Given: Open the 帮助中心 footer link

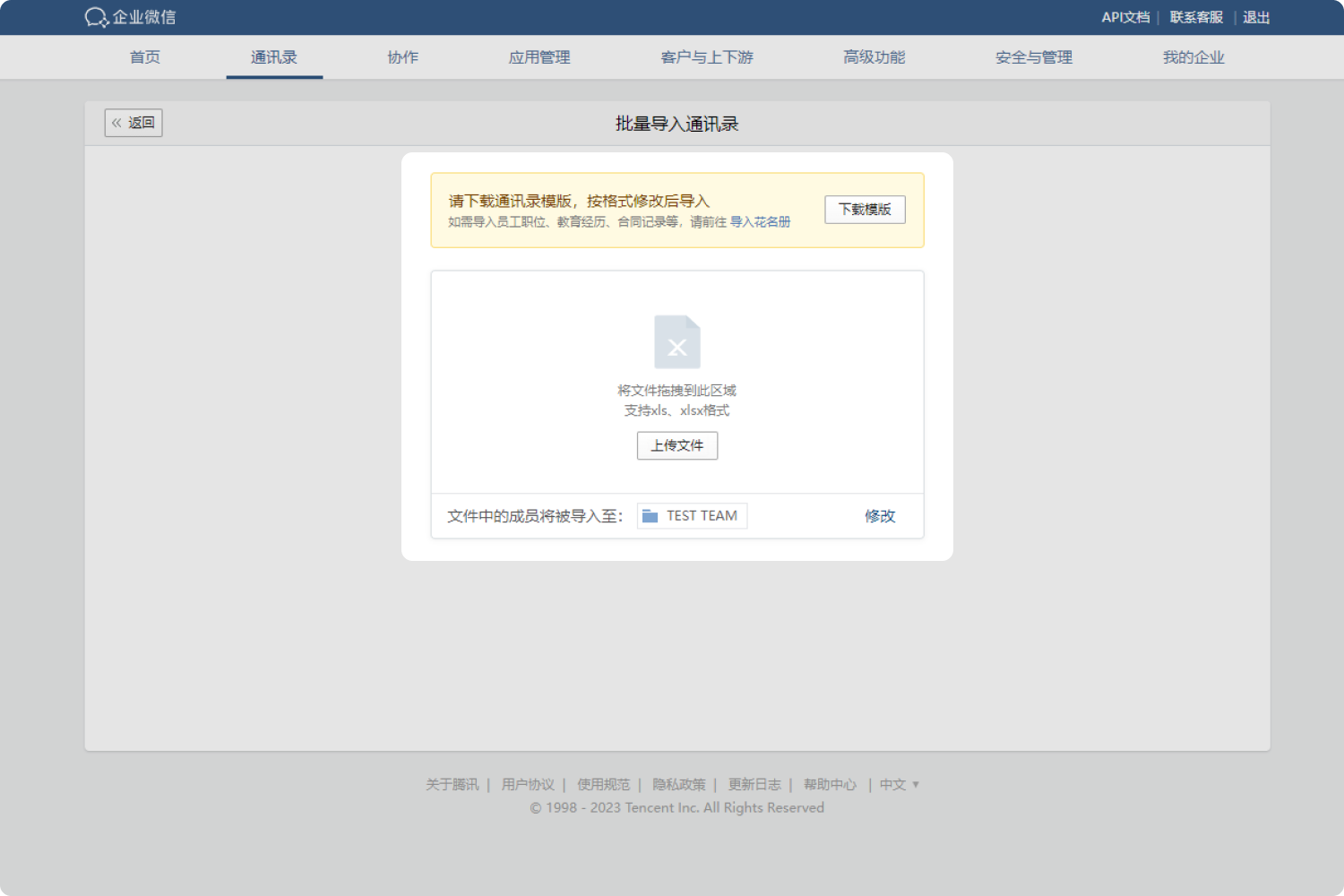Looking at the screenshot, I should 830,785.
